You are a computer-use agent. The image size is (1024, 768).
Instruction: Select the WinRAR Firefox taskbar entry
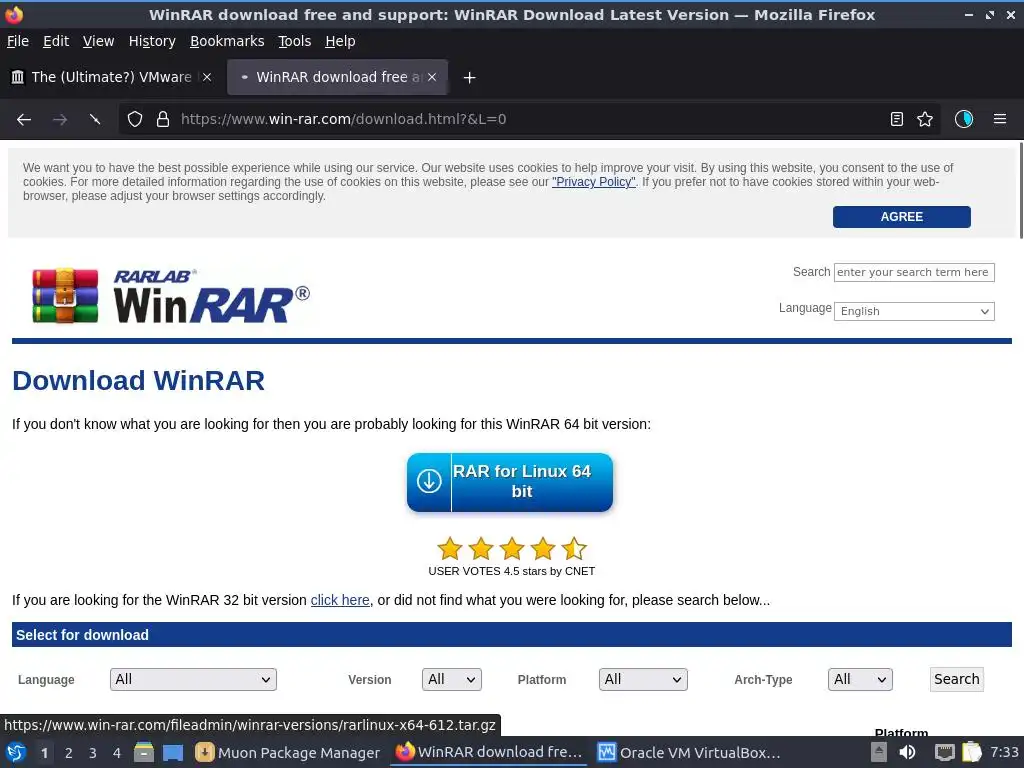tap(489, 752)
